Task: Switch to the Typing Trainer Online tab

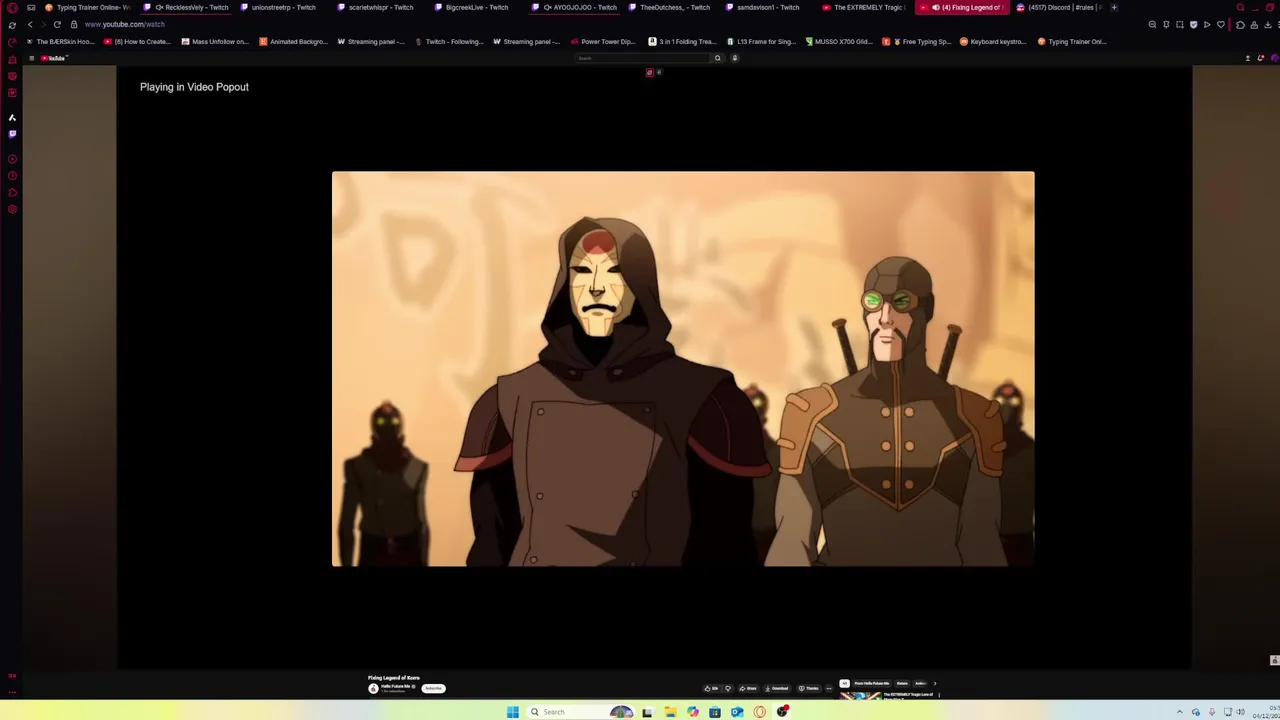Action: tap(87, 8)
